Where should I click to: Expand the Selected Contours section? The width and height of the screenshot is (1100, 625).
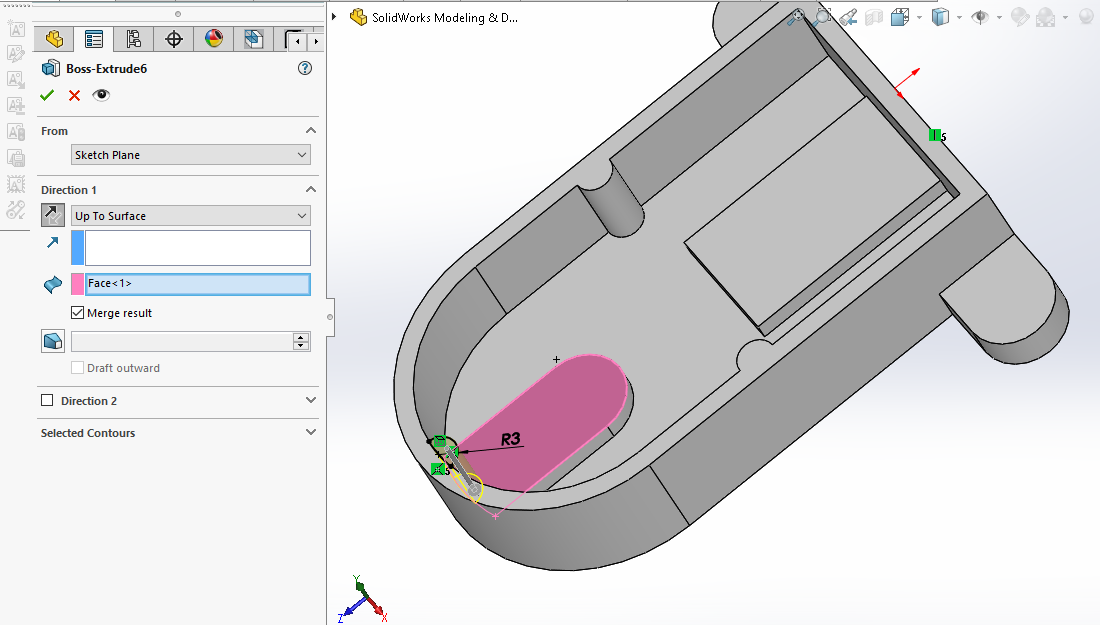310,433
